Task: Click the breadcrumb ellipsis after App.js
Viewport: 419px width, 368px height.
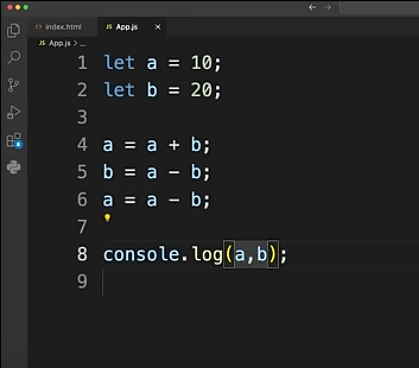Action: (83, 44)
